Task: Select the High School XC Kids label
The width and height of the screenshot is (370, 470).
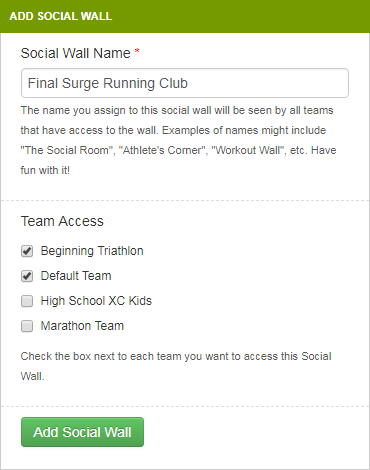Action: 96,301
